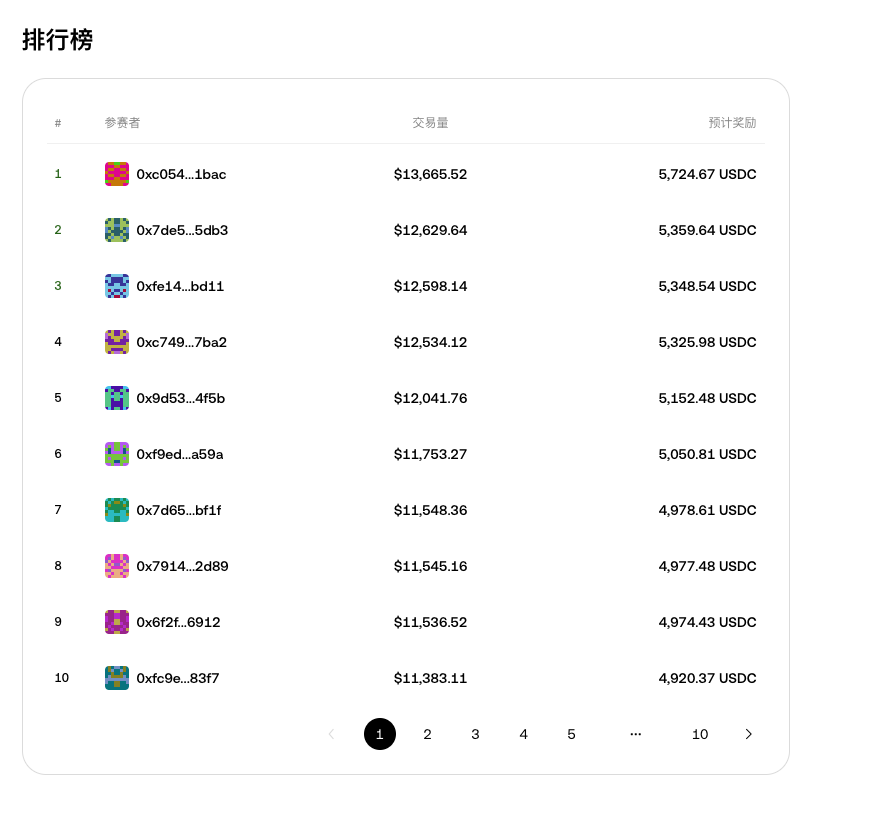889x827 pixels.
Task: Click volume value $12,534.12
Action: click(430, 342)
